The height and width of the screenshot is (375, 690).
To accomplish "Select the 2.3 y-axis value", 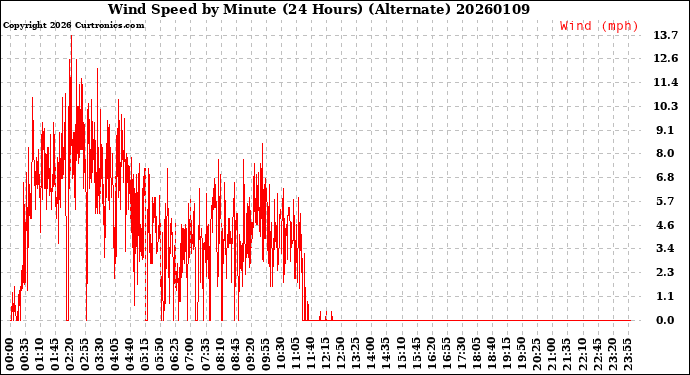I will (665, 272).
